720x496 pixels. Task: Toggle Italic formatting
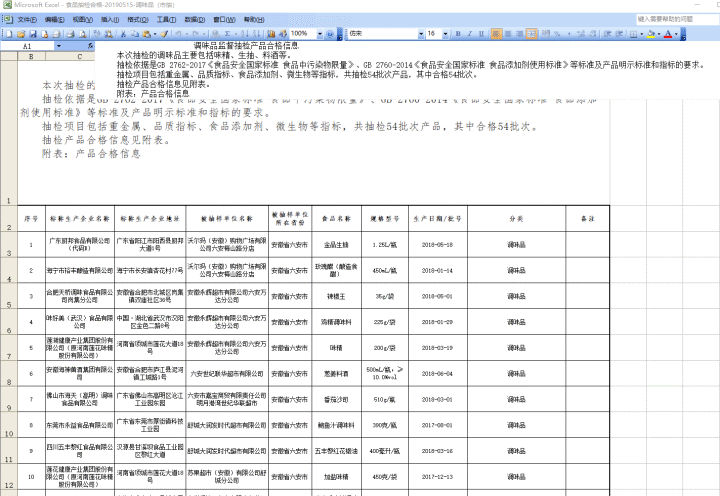point(470,34)
